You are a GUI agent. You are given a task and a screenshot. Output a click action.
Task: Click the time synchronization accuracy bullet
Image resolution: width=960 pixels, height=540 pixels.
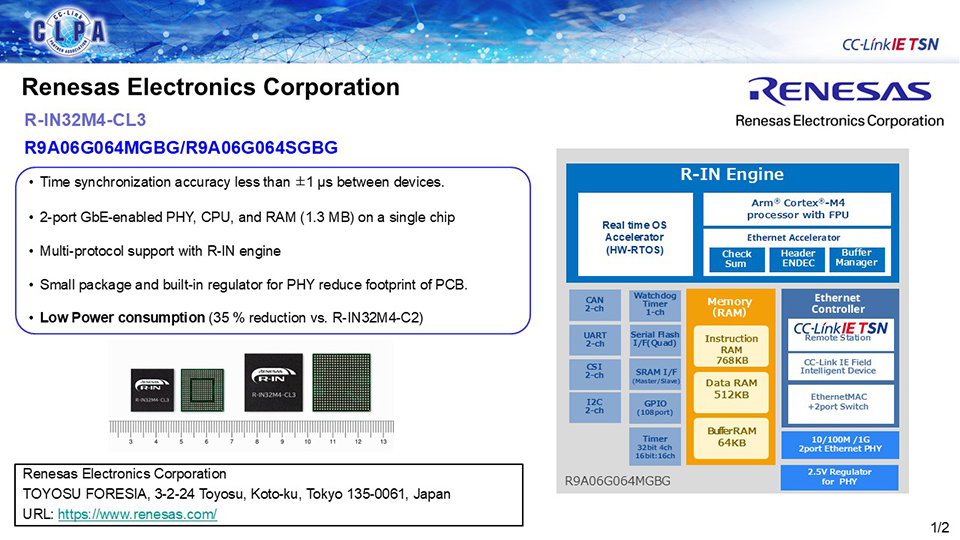242,182
